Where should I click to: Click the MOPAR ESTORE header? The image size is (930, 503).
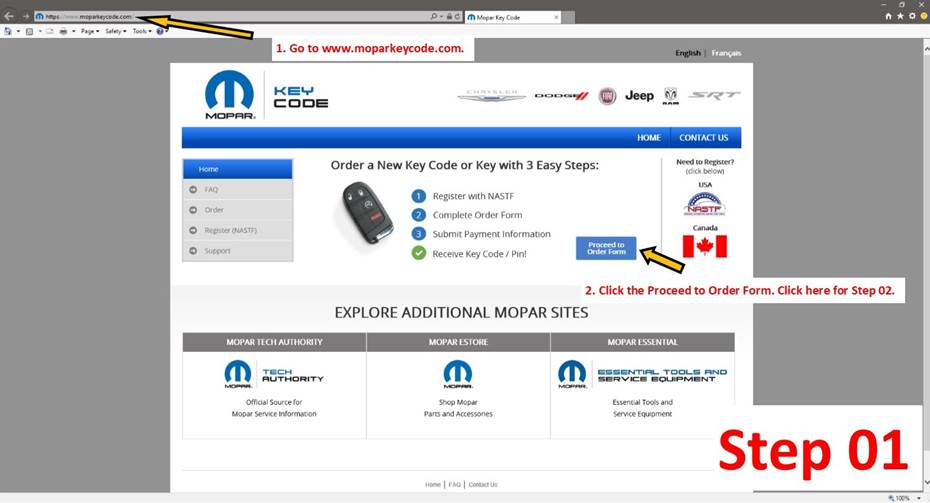[458, 342]
